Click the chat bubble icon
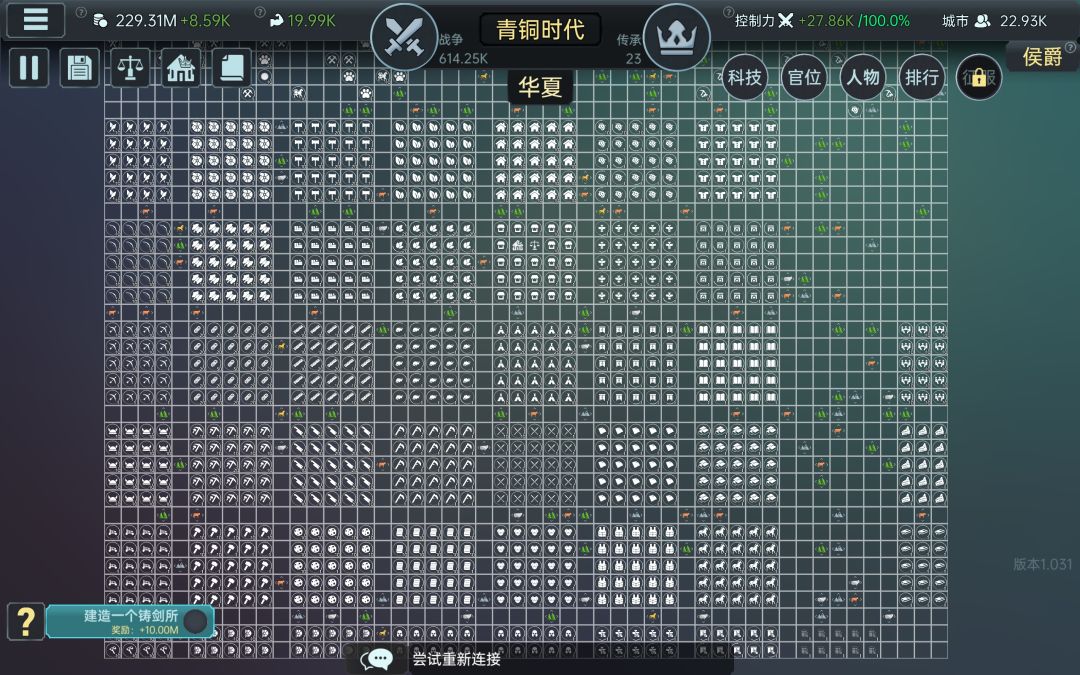 tap(378, 659)
